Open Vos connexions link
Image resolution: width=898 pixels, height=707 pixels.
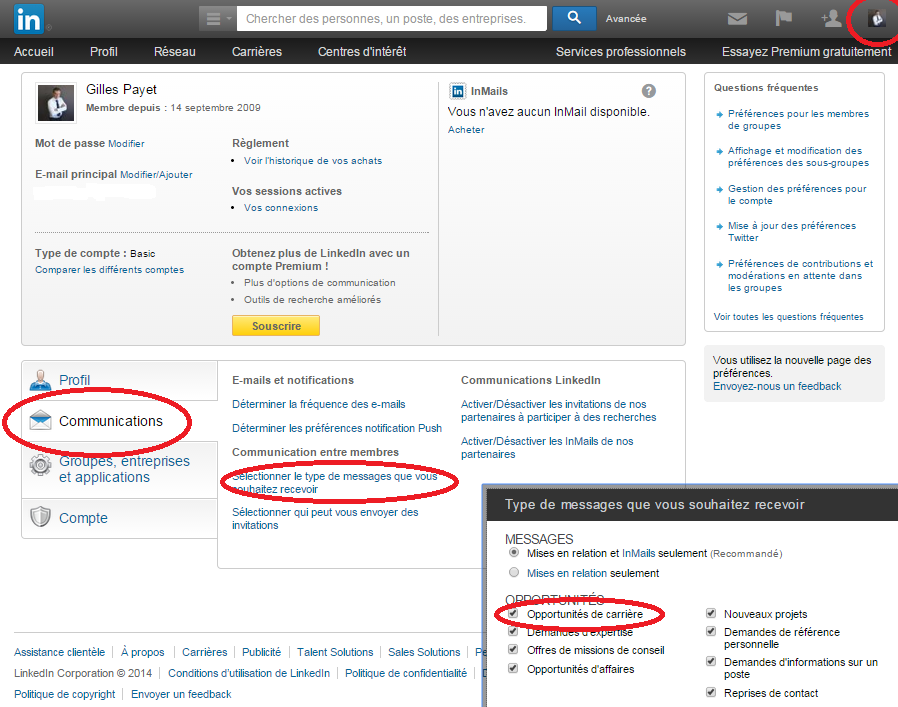[x=281, y=208]
